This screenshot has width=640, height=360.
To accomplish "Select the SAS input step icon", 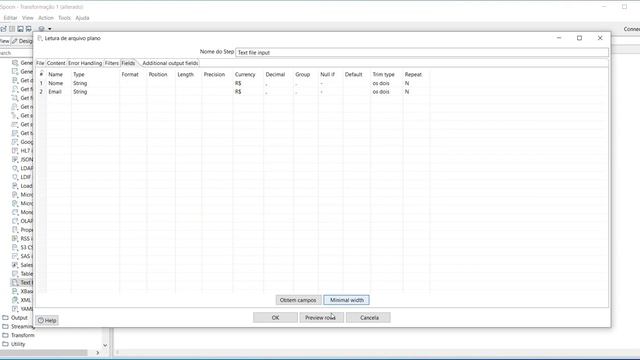I will pyautogui.click(x=15, y=256).
